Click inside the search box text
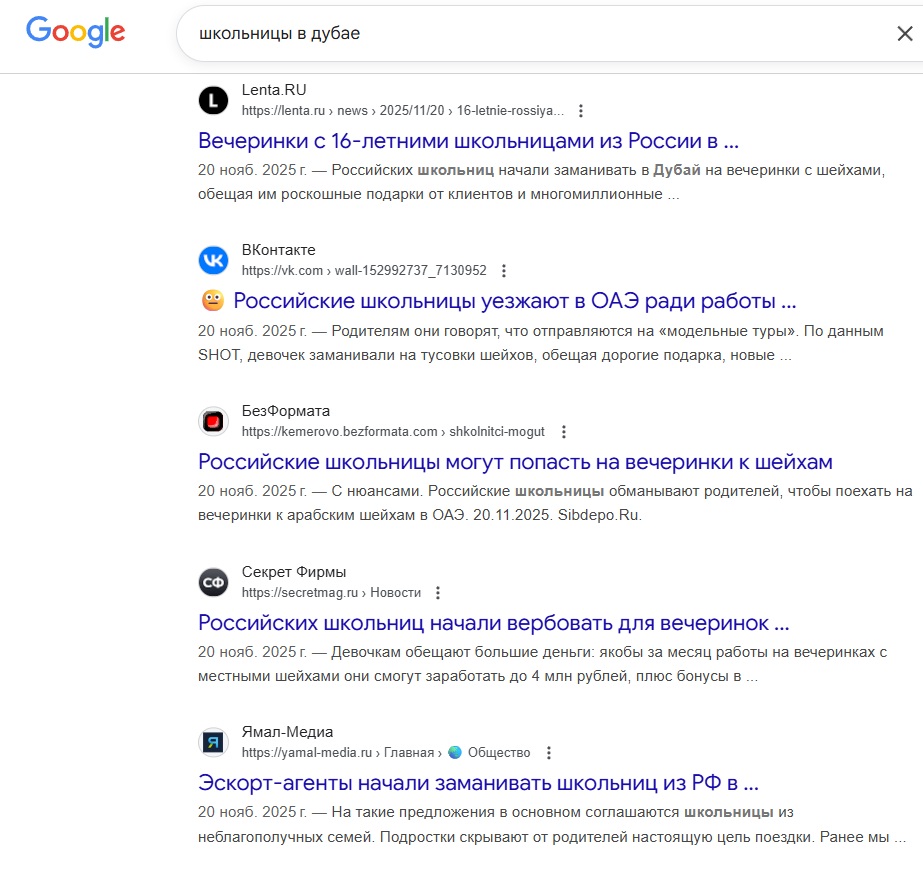The height and width of the screenshot is (884, 923). point(279,34)
